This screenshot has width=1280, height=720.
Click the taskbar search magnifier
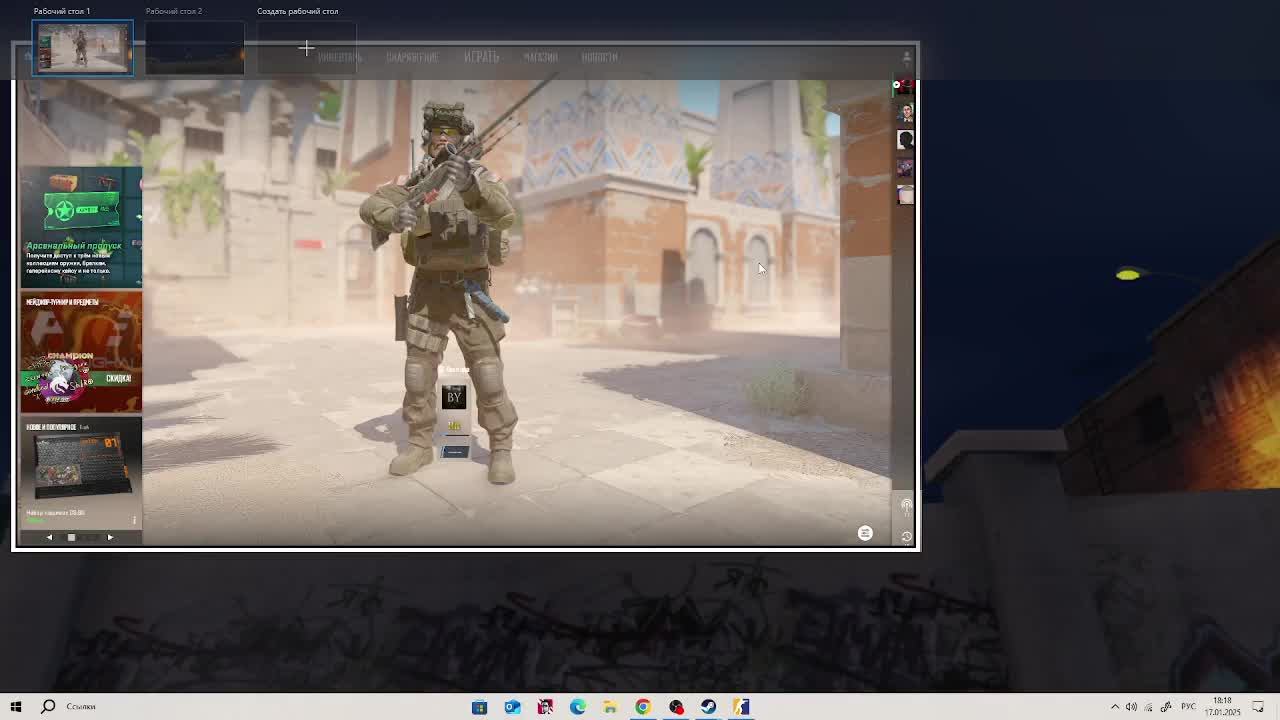click(48, 706)
